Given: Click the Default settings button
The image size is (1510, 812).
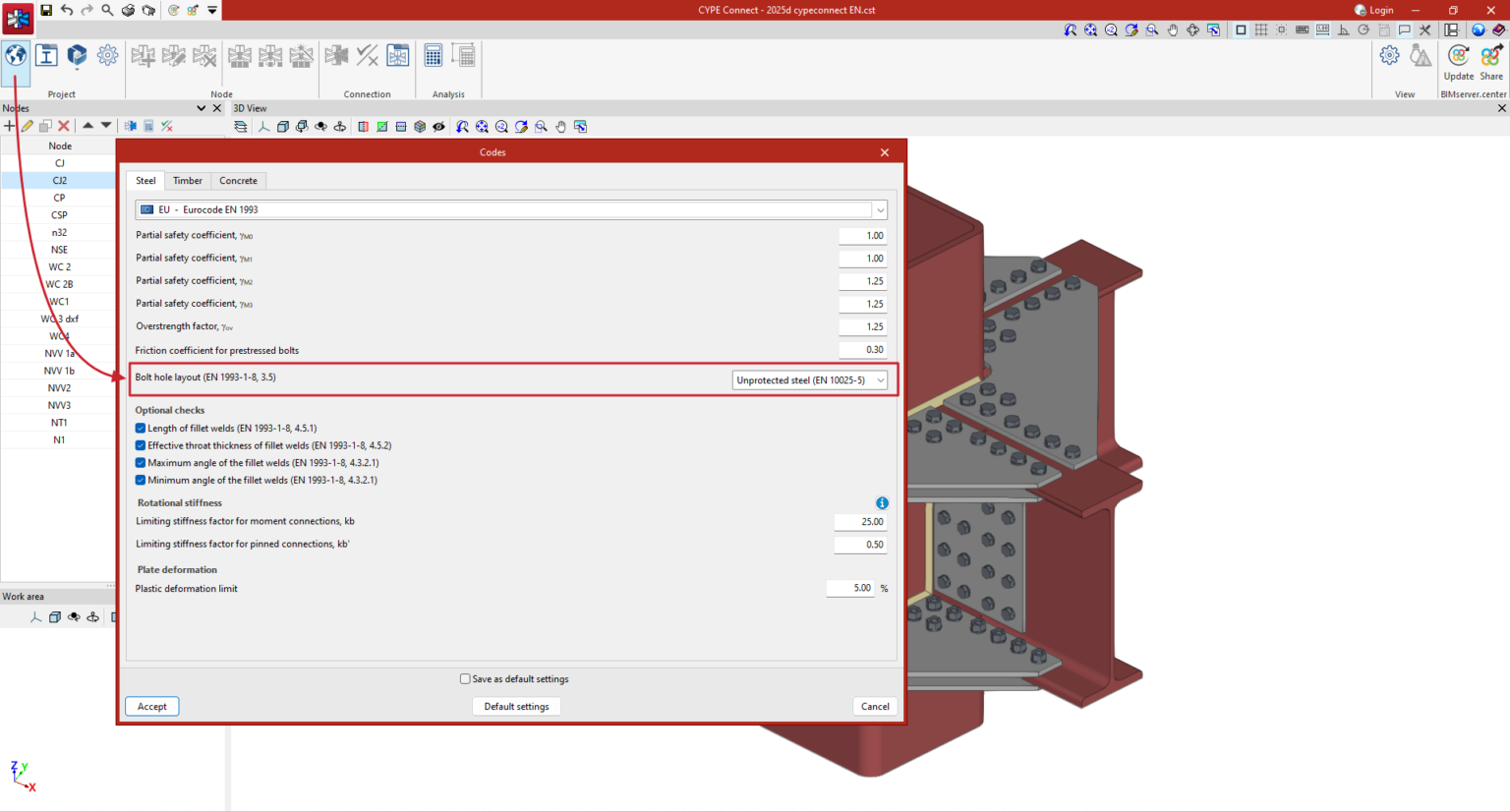Looking at the screenshot, I should click(516, 706).
